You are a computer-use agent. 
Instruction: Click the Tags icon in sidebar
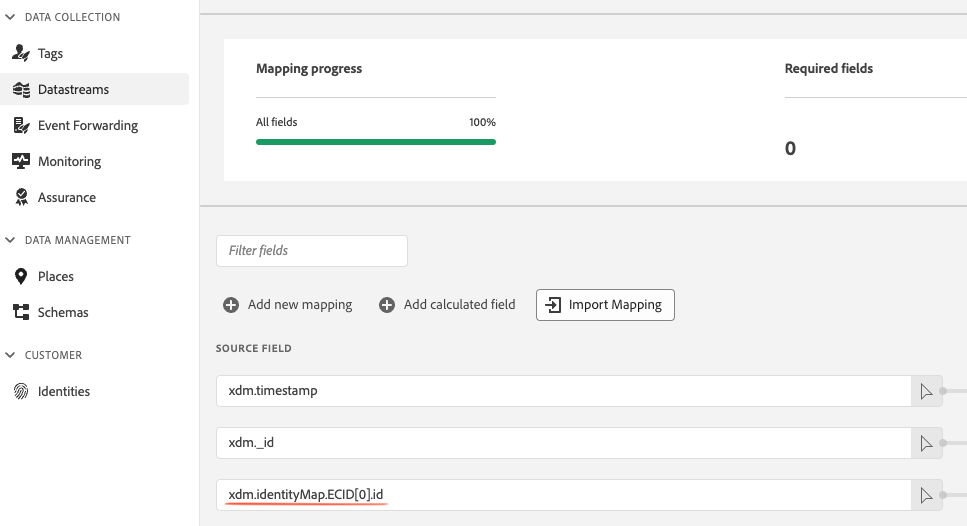[21, 54]
